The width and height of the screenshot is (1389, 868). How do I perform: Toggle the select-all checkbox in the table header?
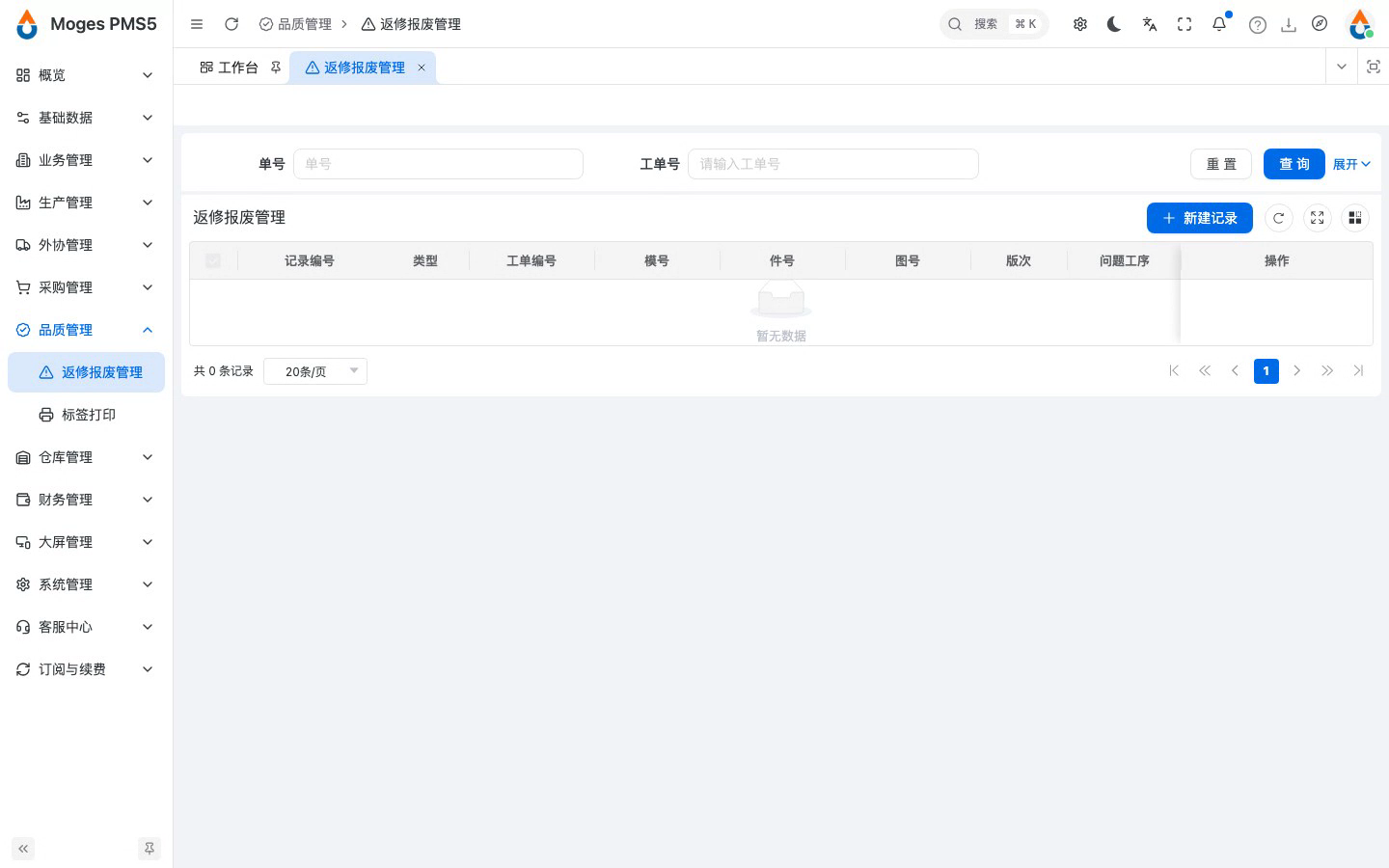tap(213, 260)
